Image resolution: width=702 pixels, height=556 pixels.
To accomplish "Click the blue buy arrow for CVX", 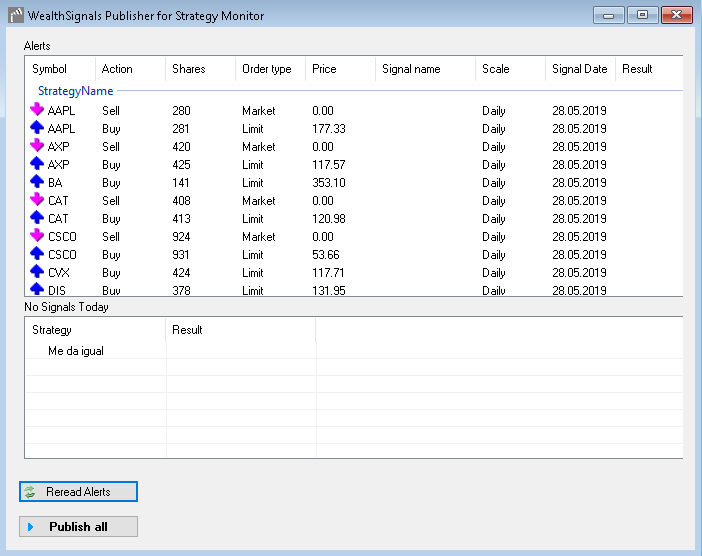I will point(38,273).
